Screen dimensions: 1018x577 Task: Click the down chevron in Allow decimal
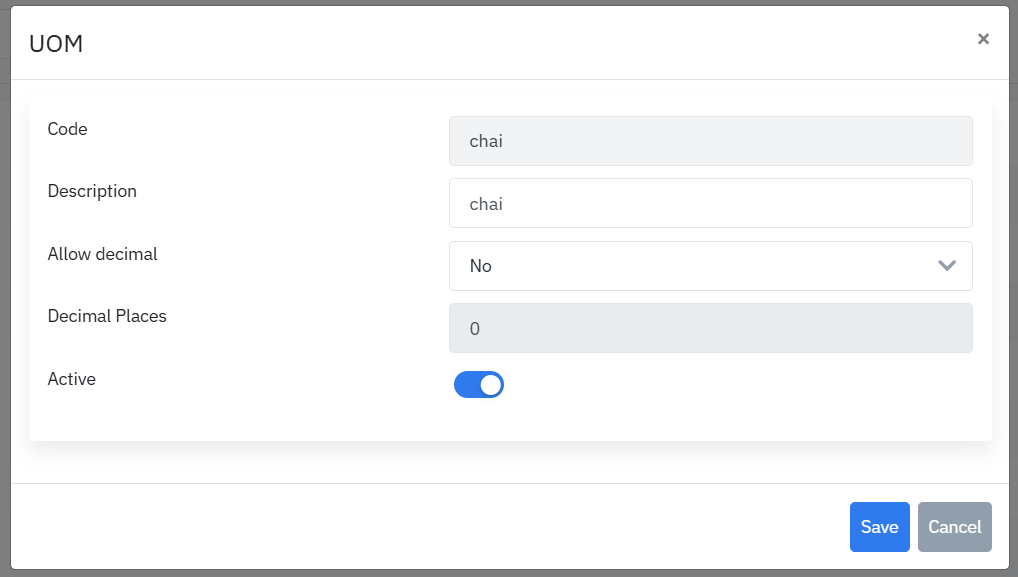(947, 266)
